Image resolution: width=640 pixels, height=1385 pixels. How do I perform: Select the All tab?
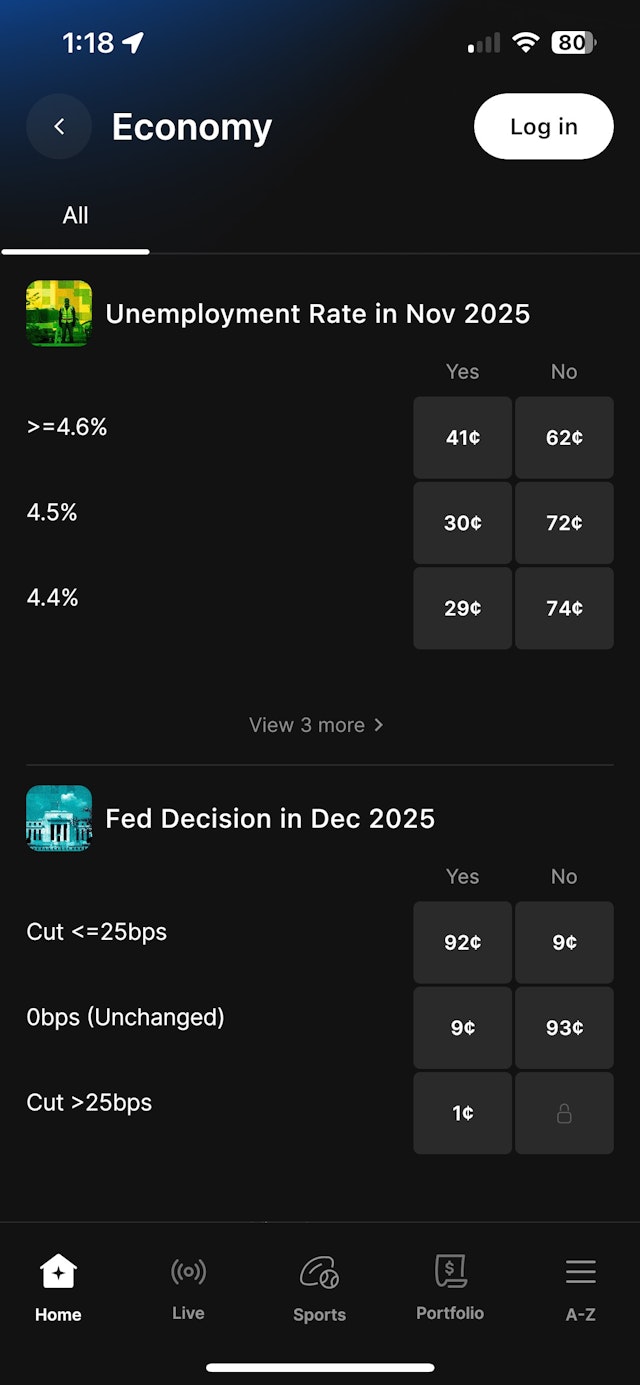tap(76, 215)
